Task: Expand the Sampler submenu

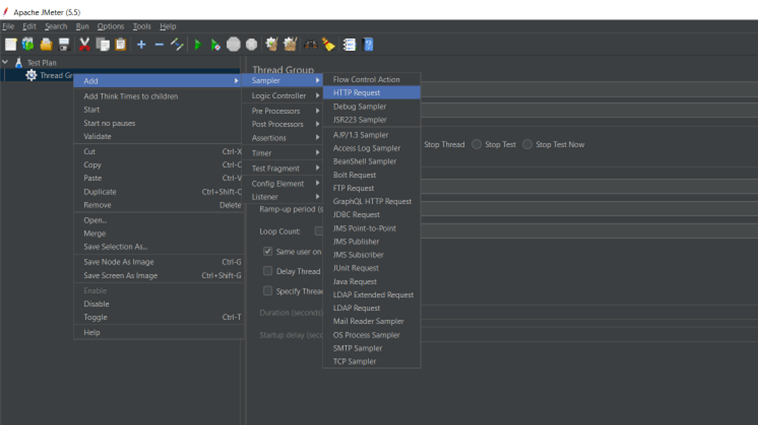Action: coord(282,80)
